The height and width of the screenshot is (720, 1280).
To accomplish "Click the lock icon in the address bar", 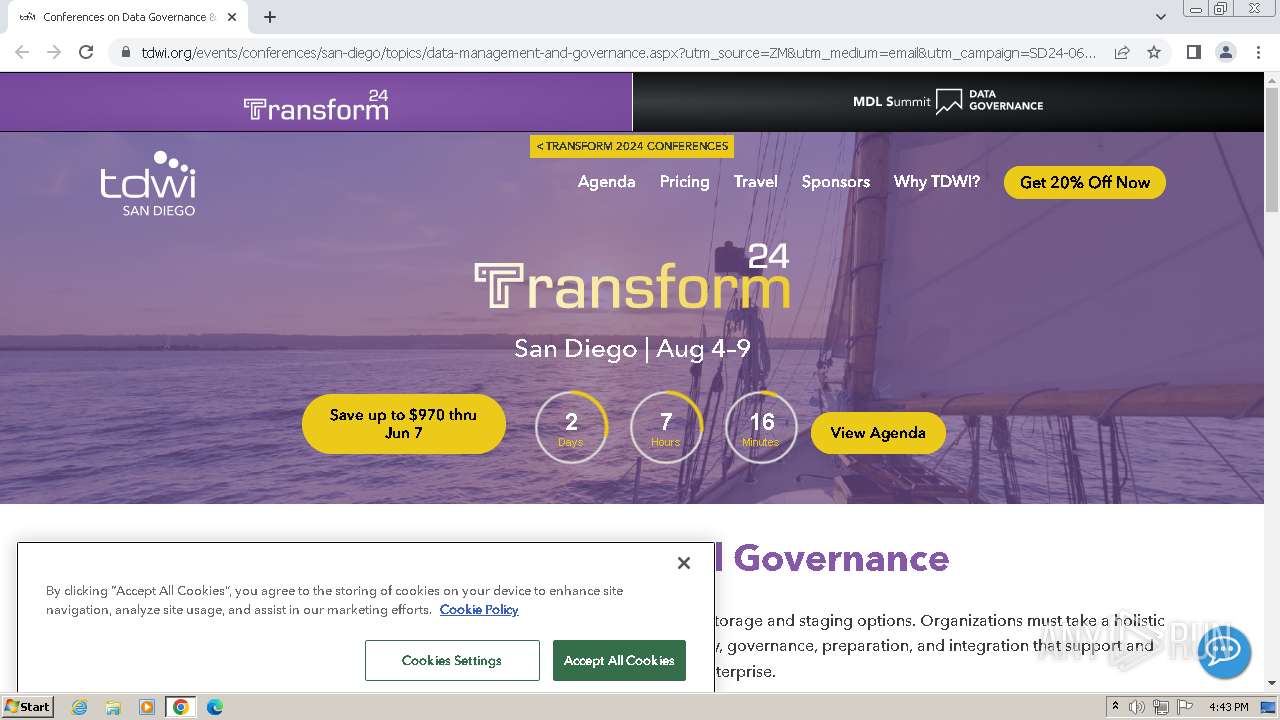I will pos(125,52).
